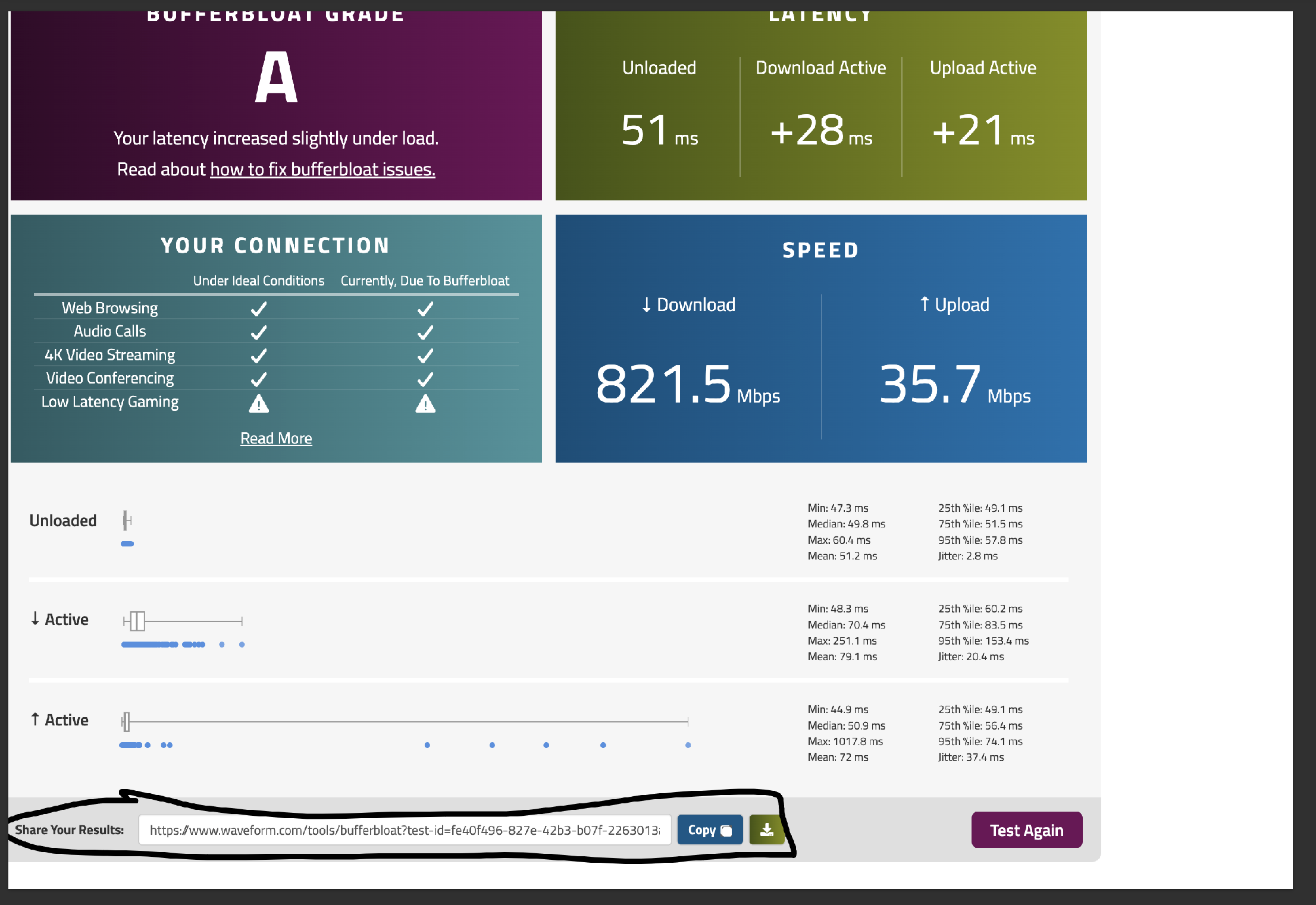Image resolution: width=1316 pixels, height=905 pixels.
Task: Click the '4K Video Streaming' row label
Action: (x=110, y=355)
